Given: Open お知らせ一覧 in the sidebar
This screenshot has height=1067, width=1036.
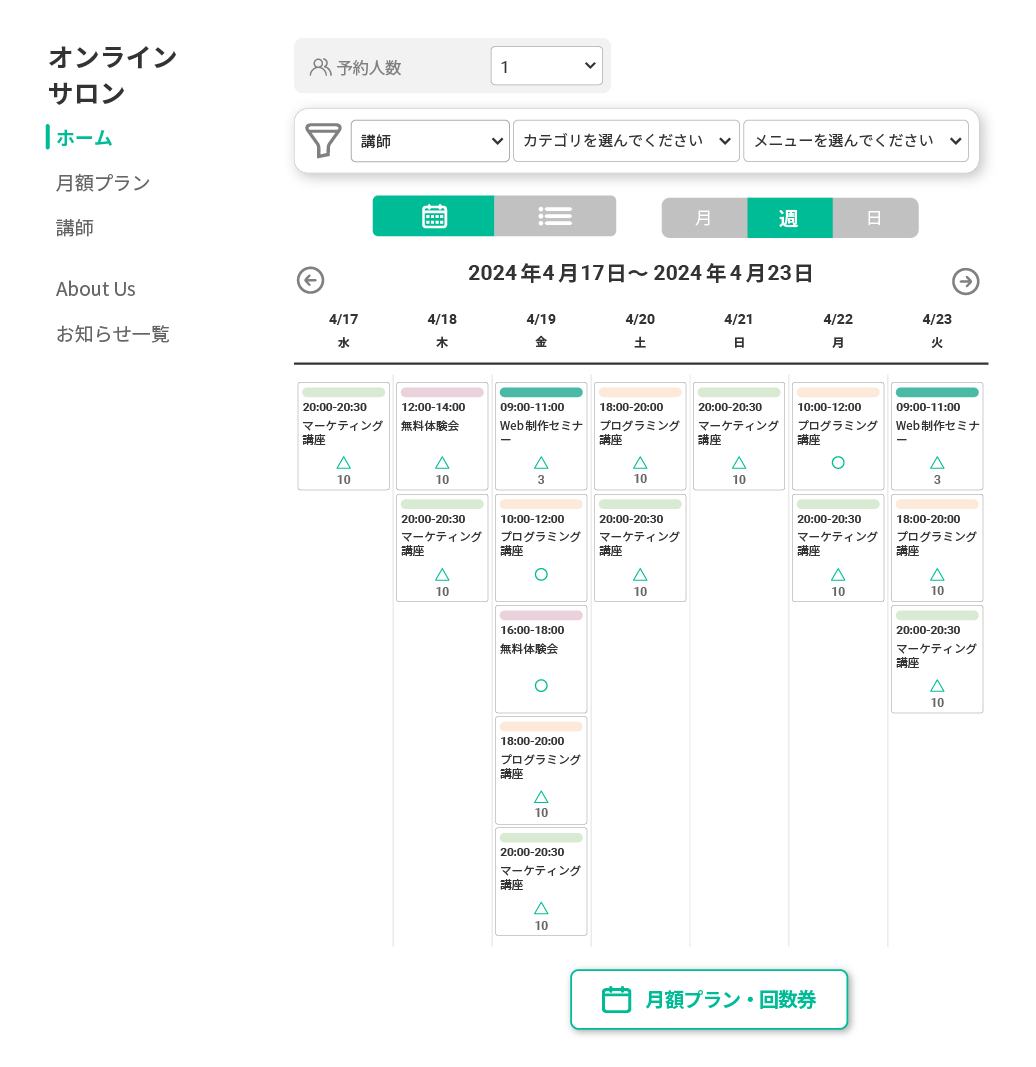Looking at the screenshot, I should click(112, 334).
